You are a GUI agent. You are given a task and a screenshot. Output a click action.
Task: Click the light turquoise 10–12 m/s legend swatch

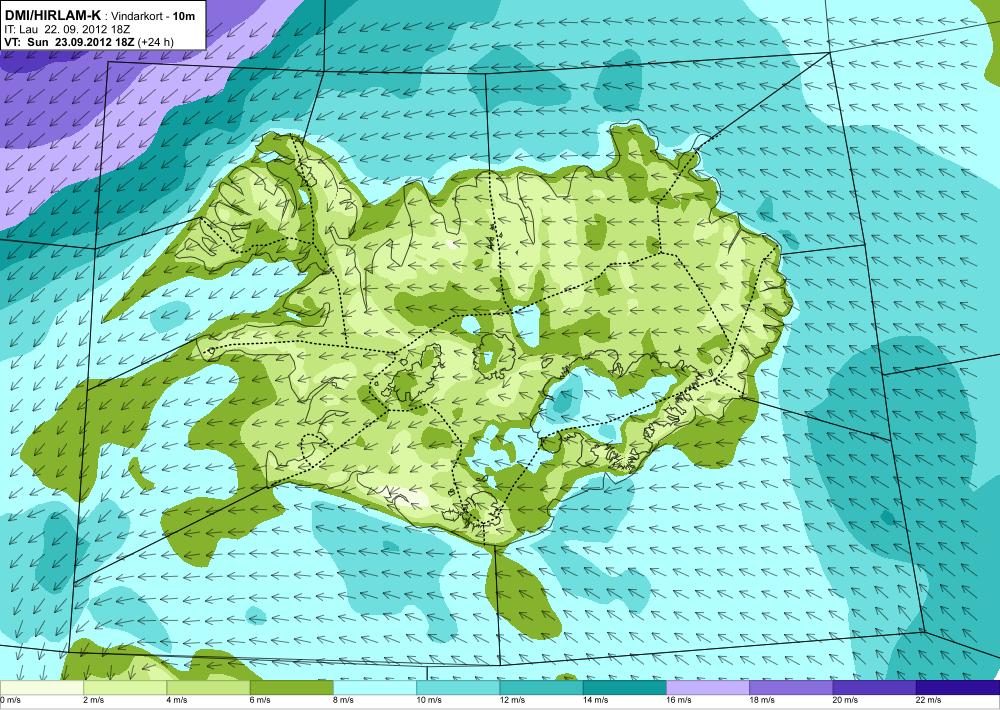click(x=458, y=688)
